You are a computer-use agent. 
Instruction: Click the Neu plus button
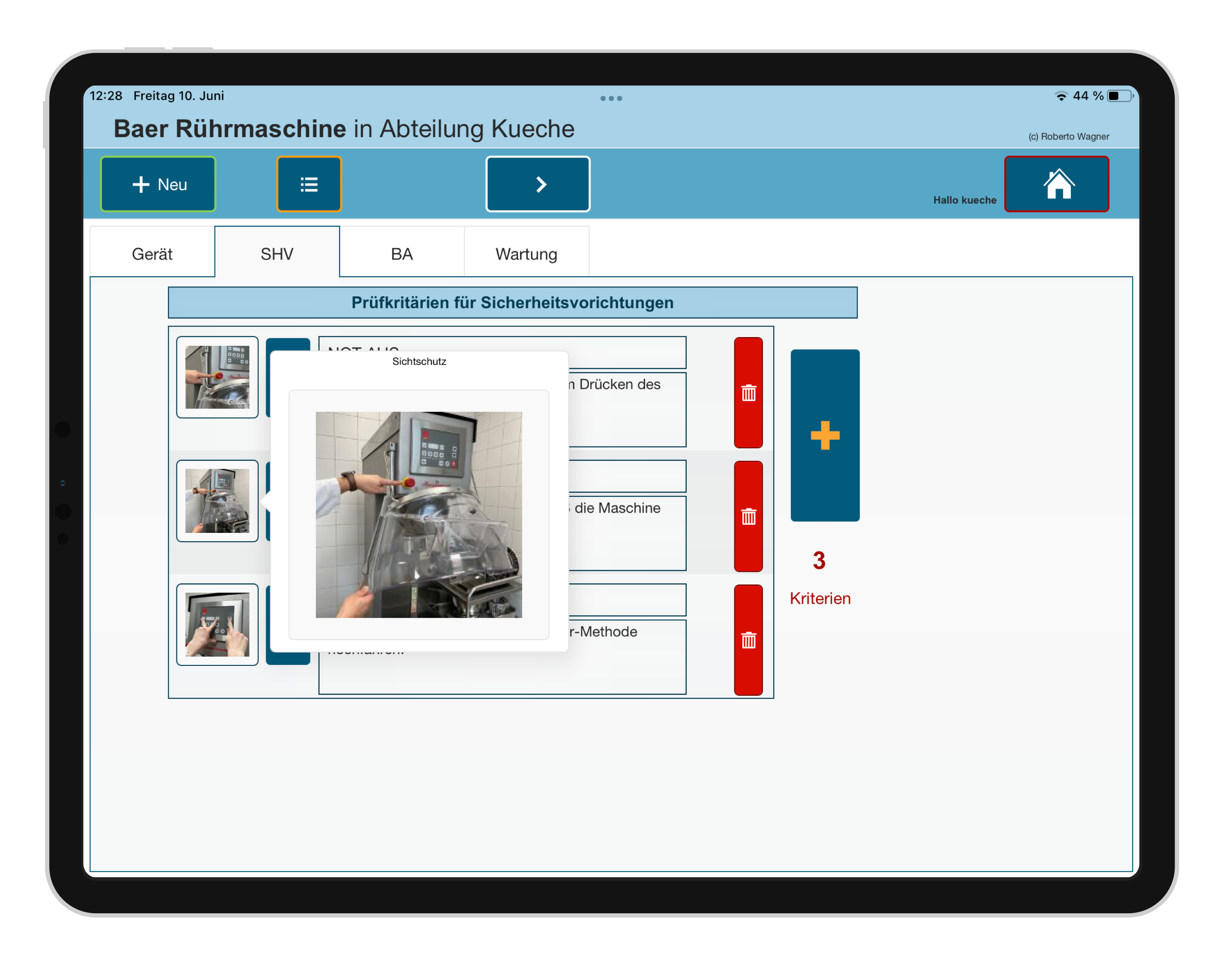(158, 184)
